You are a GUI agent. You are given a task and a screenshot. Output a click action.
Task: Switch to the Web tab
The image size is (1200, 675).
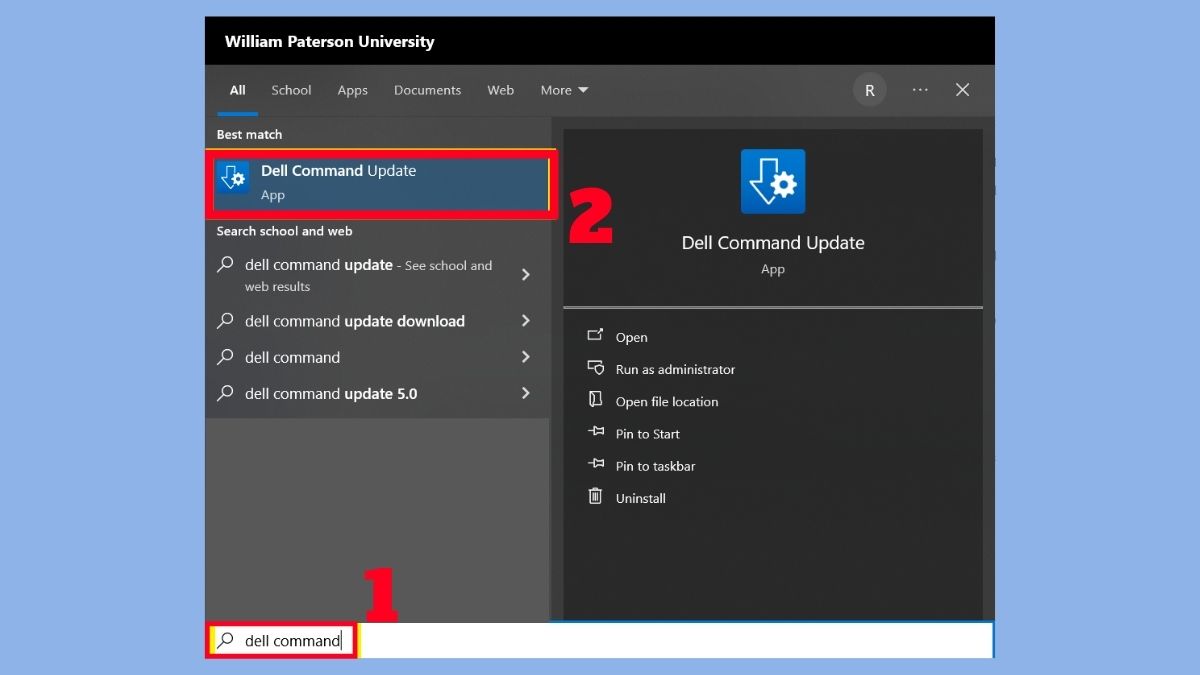pos(500,90)
